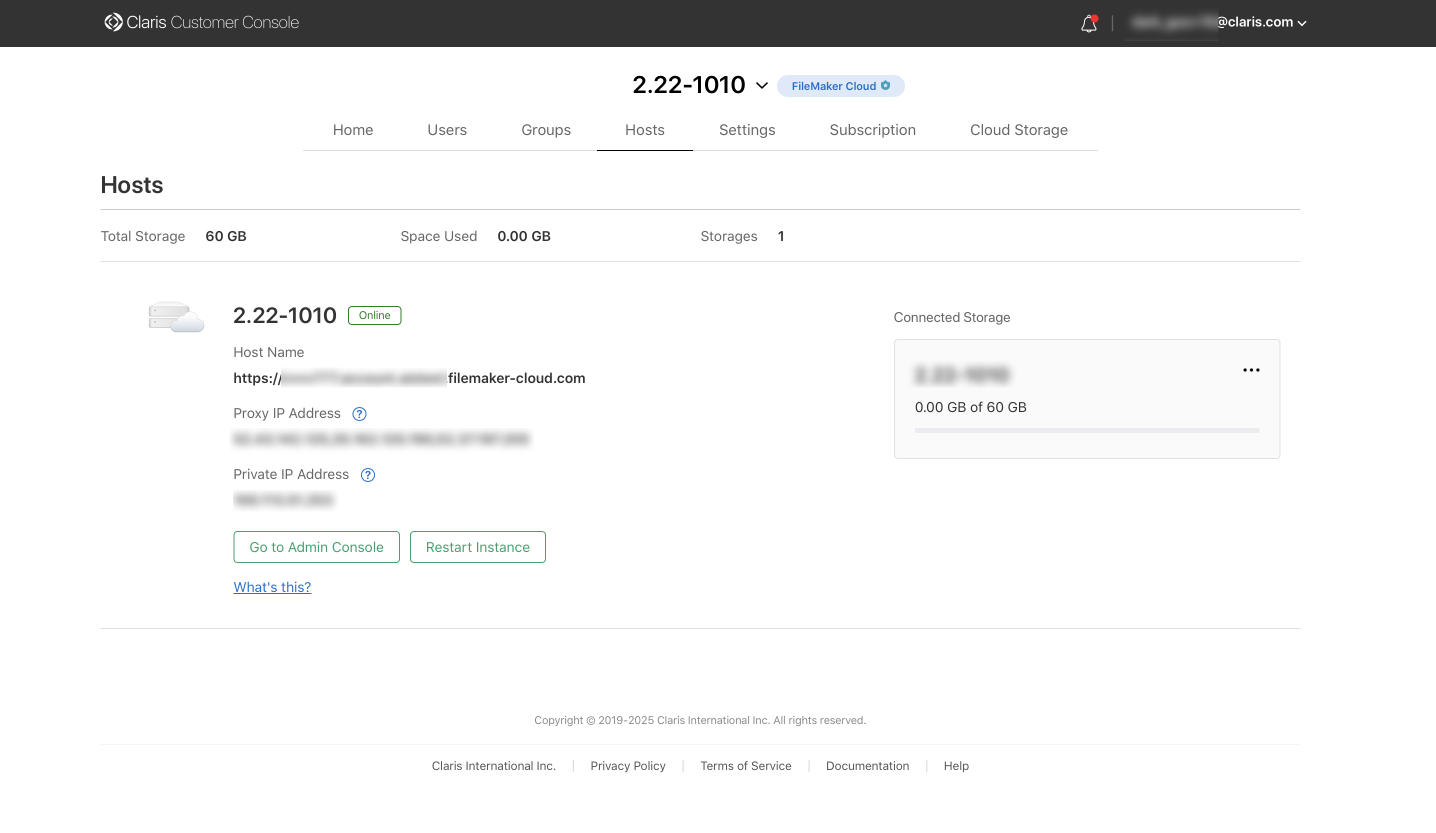1436x833 pixels.
Task: Go to the Groups tab
Action: click(x=546, y=130)
